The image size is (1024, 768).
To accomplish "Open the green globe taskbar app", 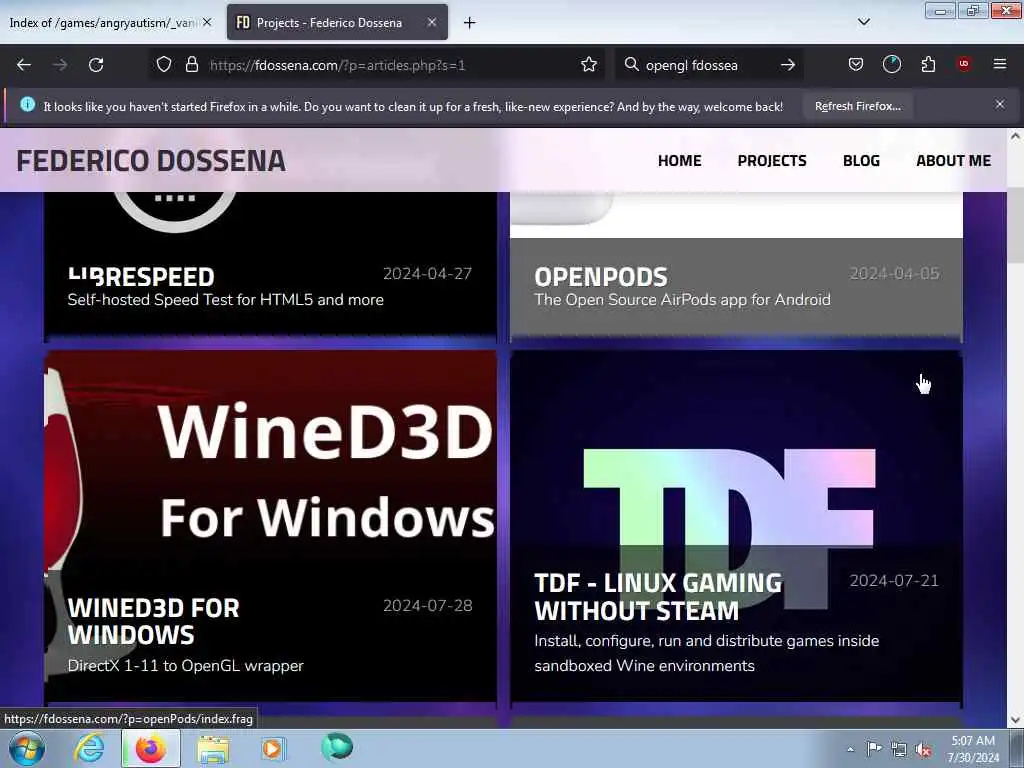I will tap(337, 746).
